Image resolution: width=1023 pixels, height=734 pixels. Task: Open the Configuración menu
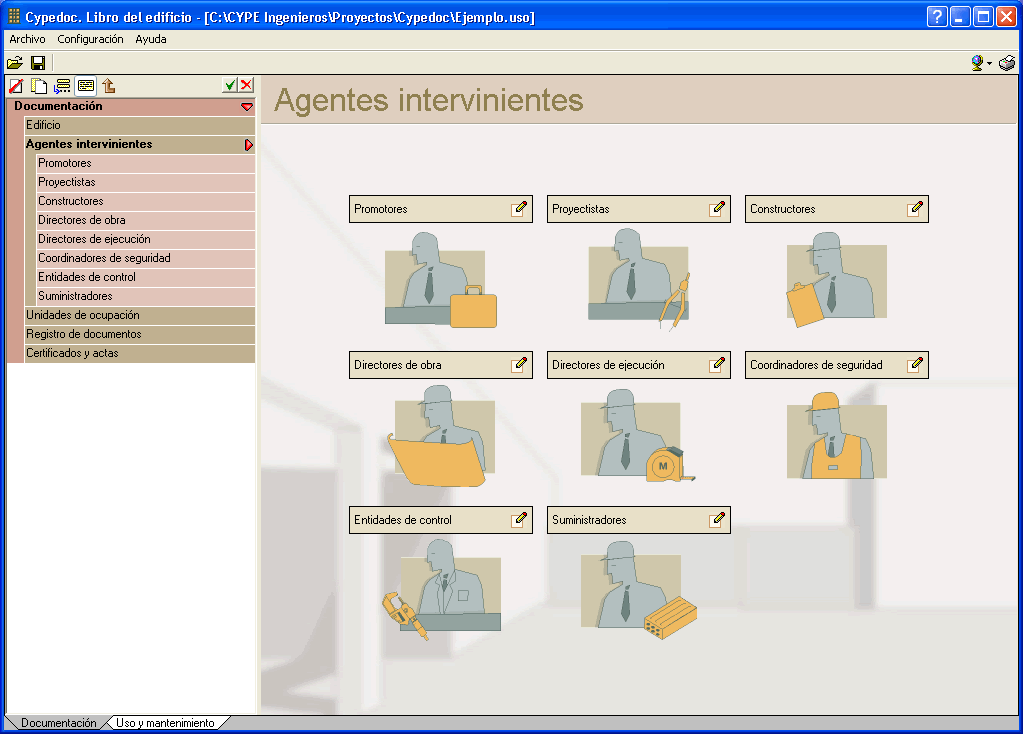pos(90,39)
